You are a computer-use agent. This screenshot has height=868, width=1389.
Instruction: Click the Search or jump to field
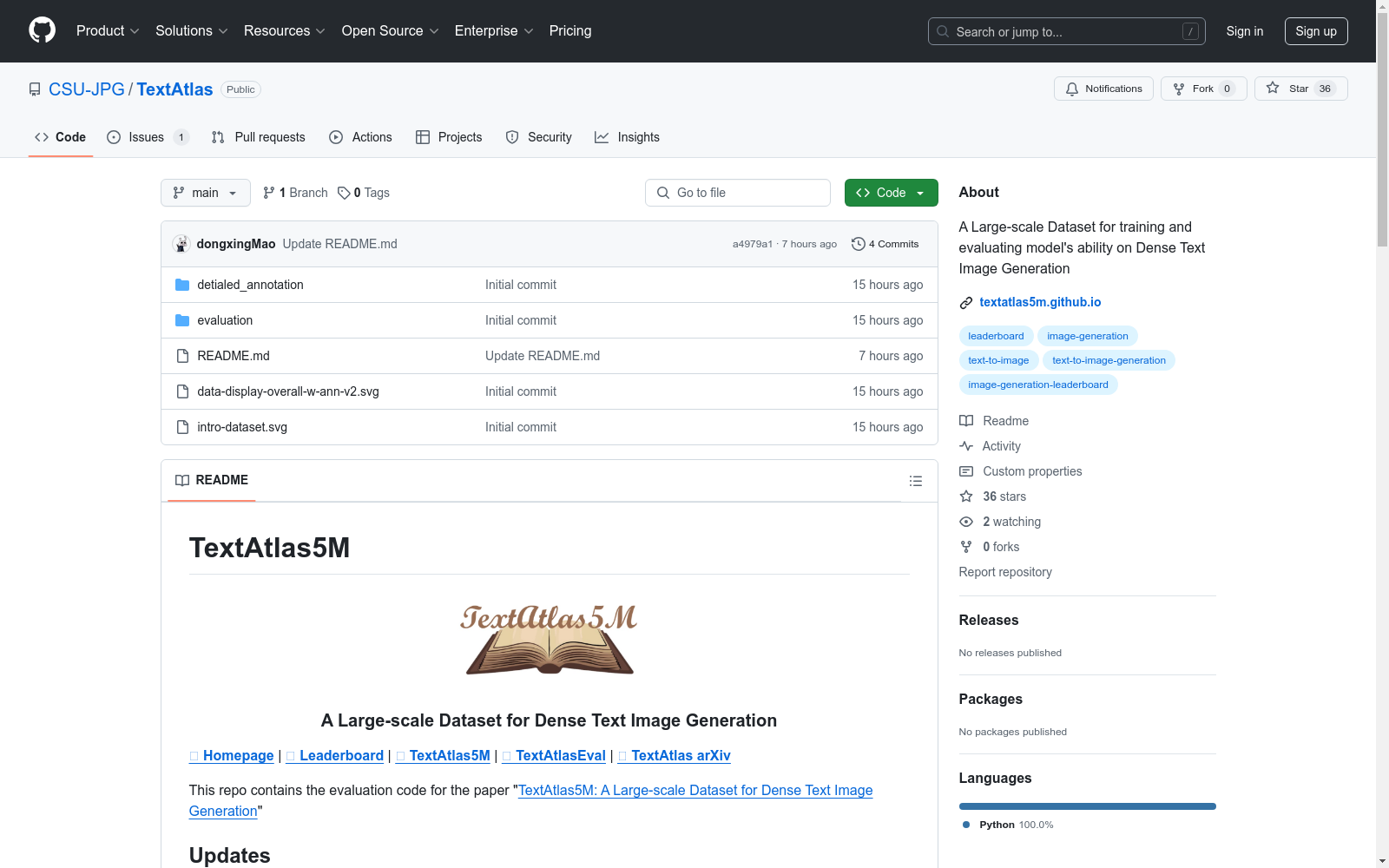(x=1067, y=31)
